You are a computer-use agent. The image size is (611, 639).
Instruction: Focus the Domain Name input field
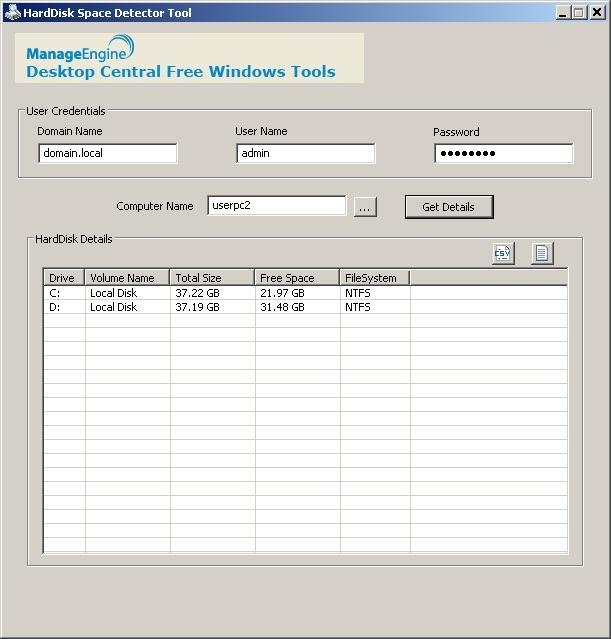(108, 153)
